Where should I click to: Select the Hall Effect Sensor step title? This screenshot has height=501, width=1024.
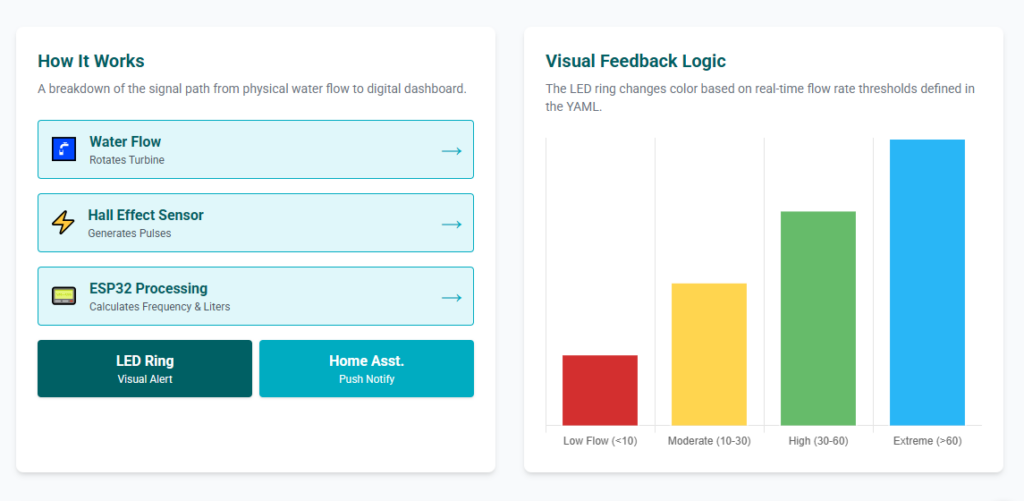pos(145,215)
